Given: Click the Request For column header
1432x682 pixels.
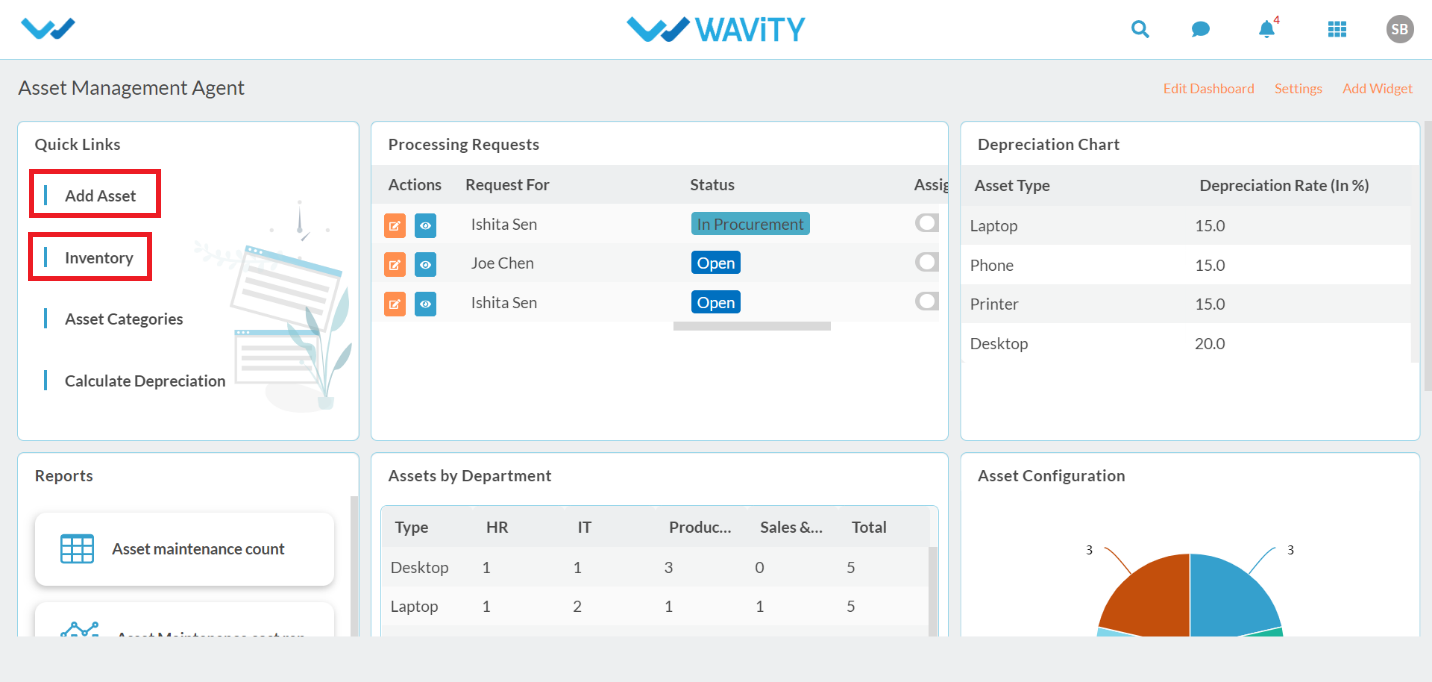Looking at the screenshot, I should click(x=507, y=185).
